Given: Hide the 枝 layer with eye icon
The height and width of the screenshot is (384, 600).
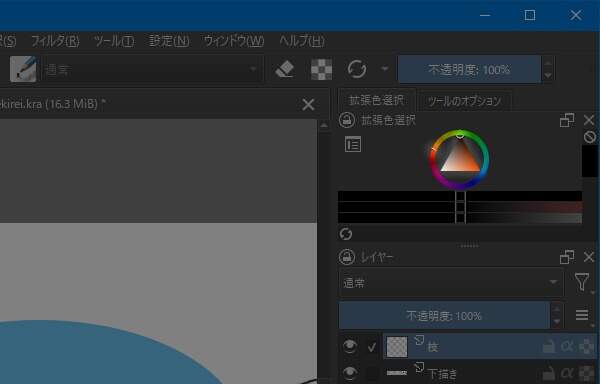Looking at the screenshot, I should coord(350,346).
